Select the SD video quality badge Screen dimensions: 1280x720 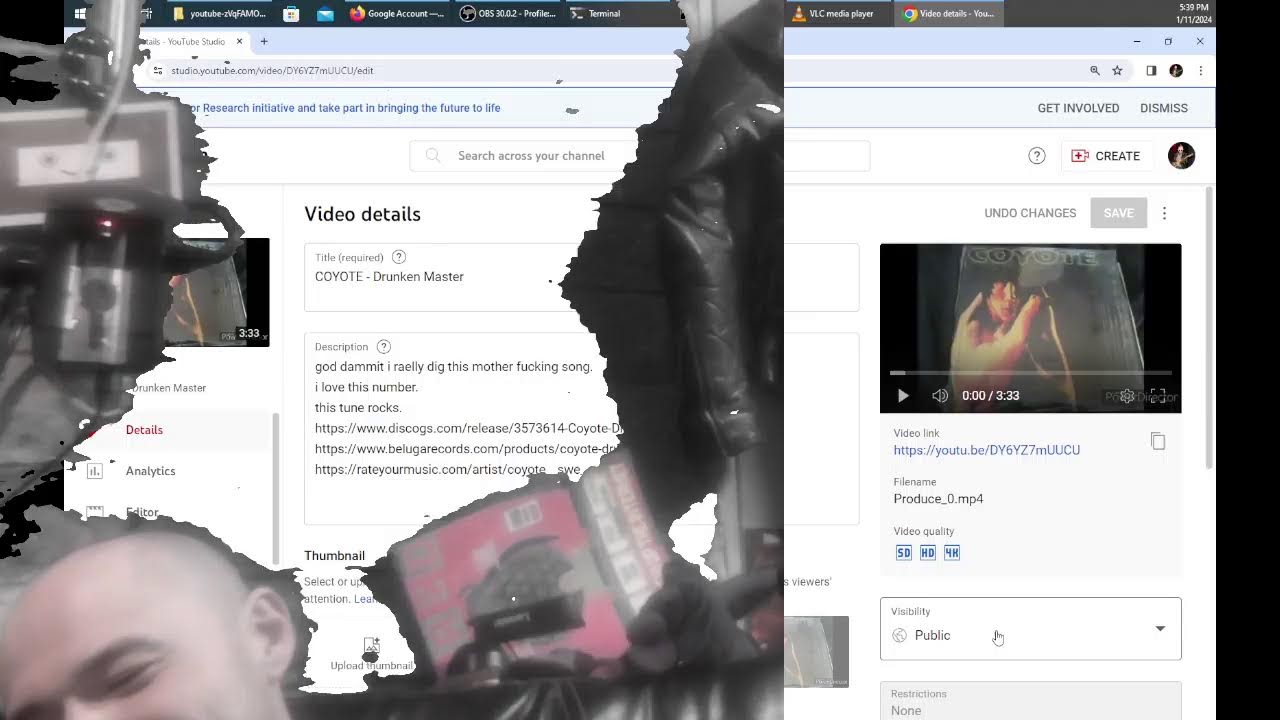click(904, 553)
